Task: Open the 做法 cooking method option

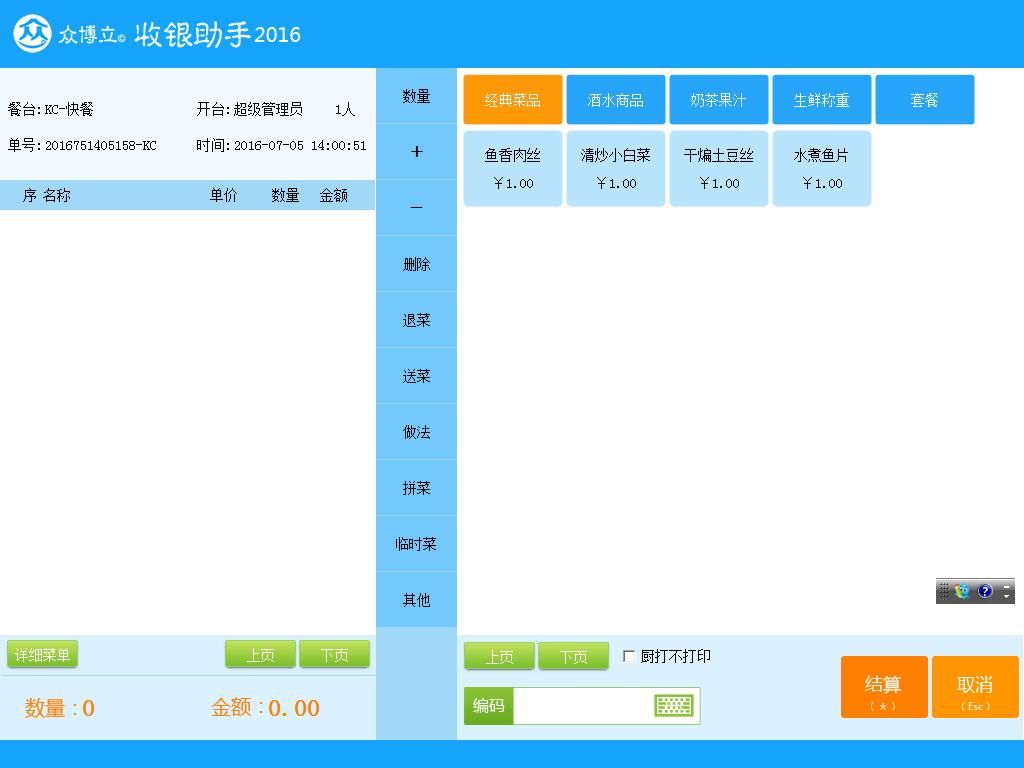Action: tap(416, 432)
